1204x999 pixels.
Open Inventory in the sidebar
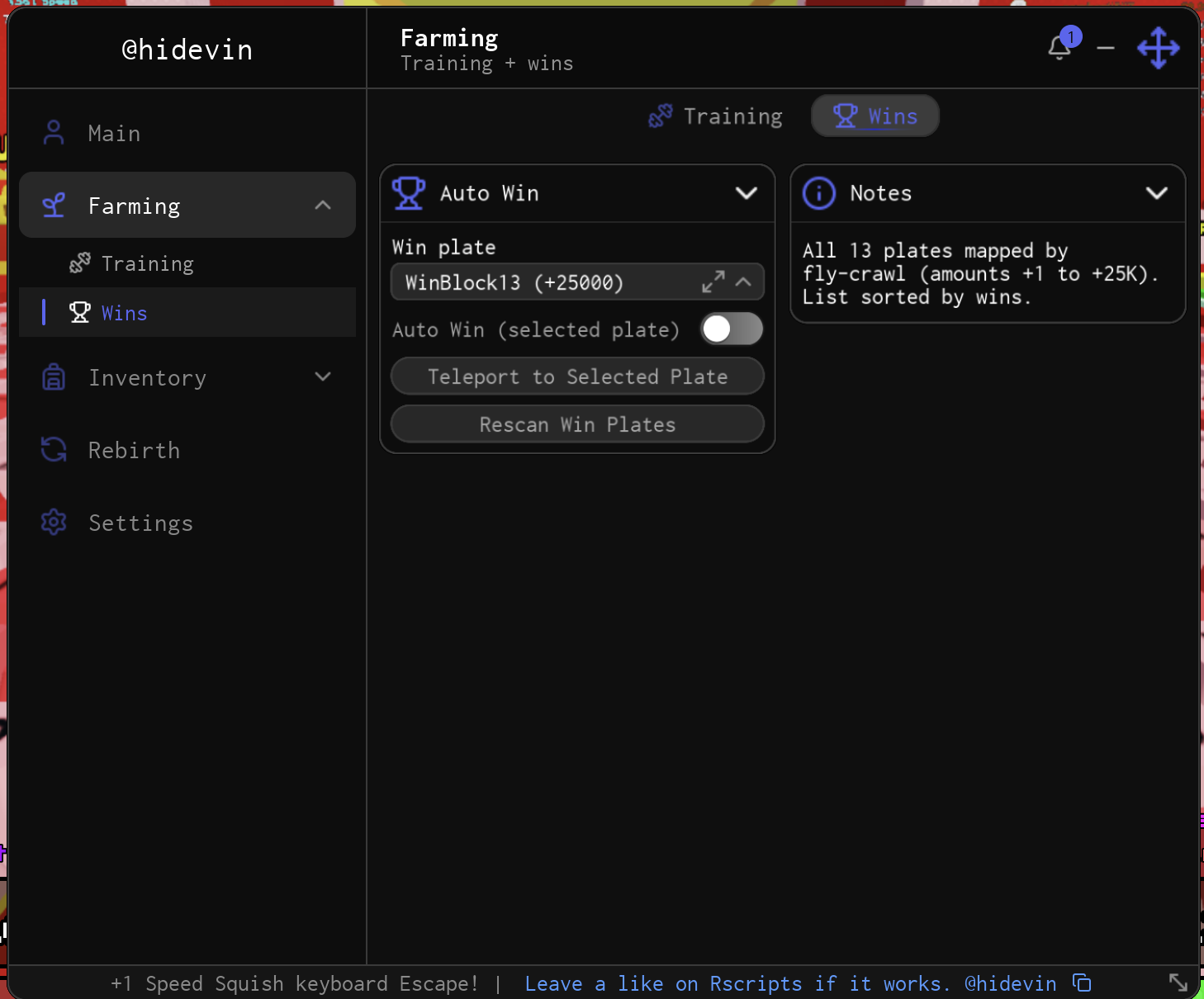point(187,377)
